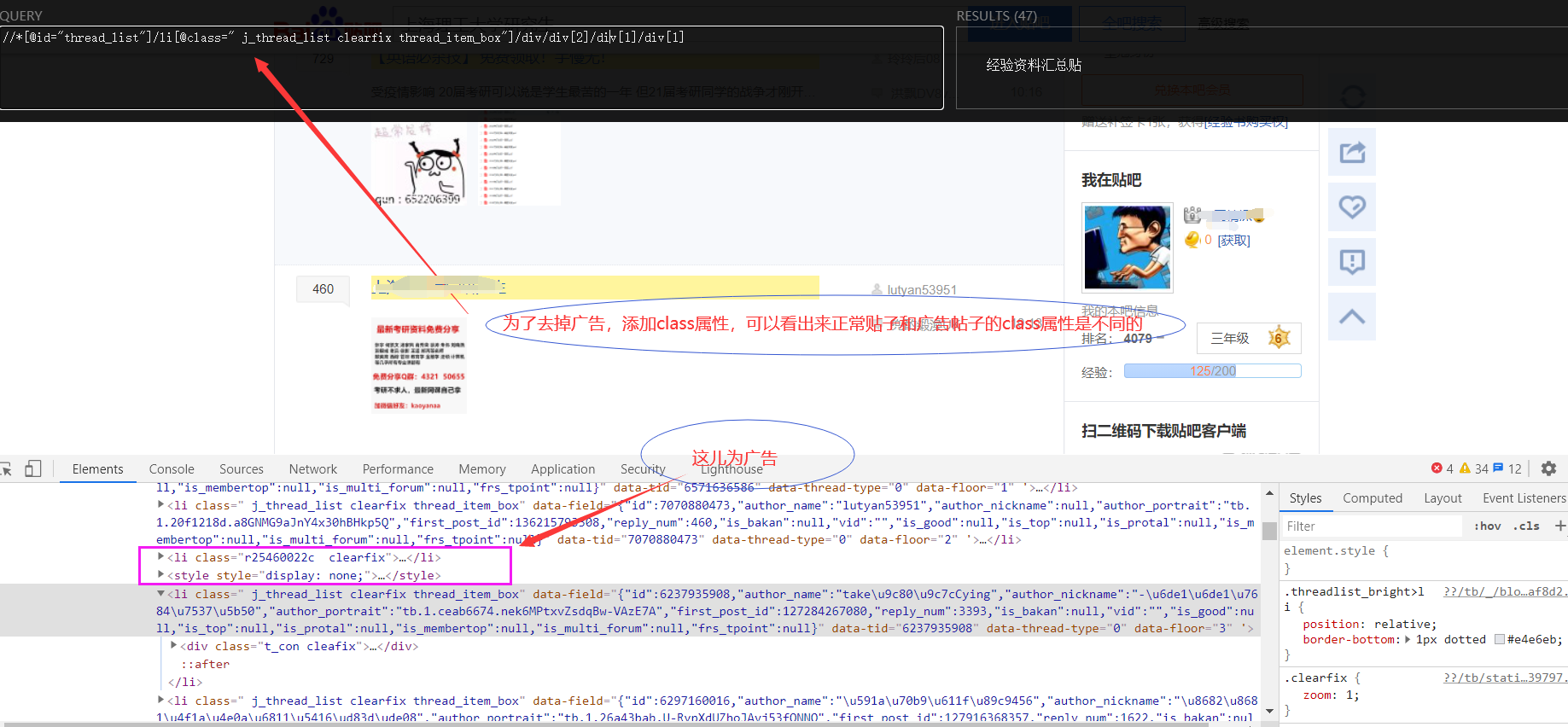Click the user avatar cartoon image
Screen dimensions: 1568x727
[1127, 247]
